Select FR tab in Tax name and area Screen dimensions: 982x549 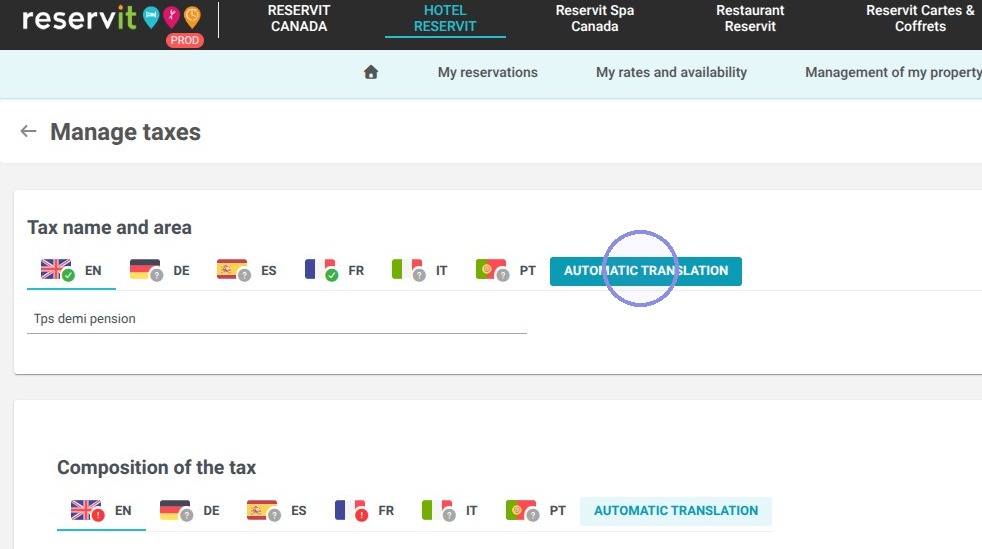[334, 270]
